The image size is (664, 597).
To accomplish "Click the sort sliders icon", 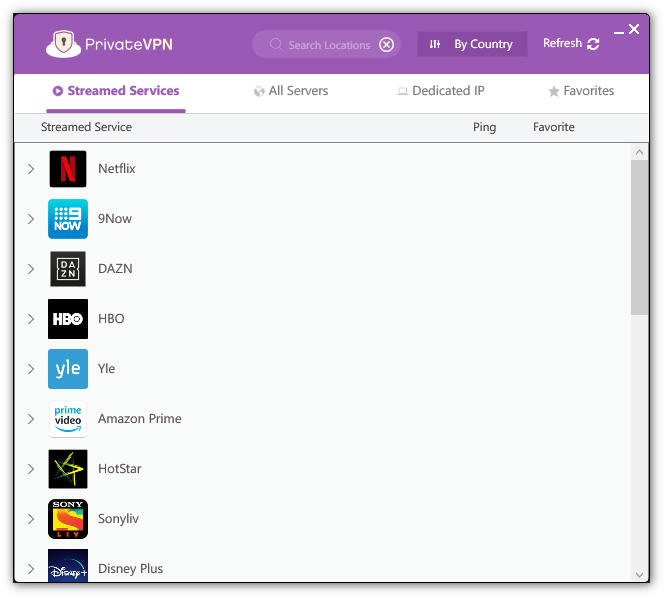I will click(x=435, y=44).
